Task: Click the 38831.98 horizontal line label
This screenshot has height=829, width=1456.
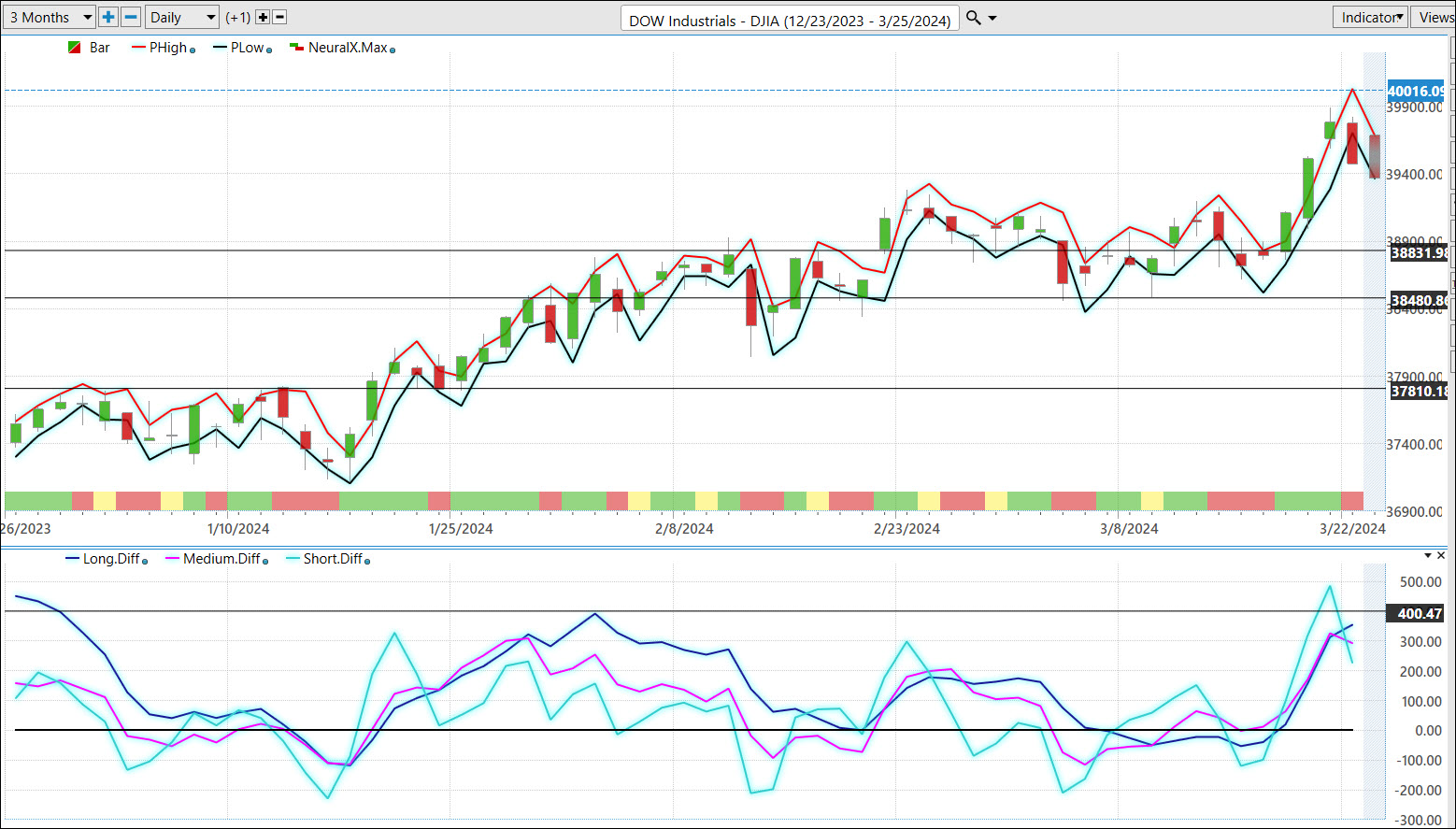Action: pos(1419,252)
